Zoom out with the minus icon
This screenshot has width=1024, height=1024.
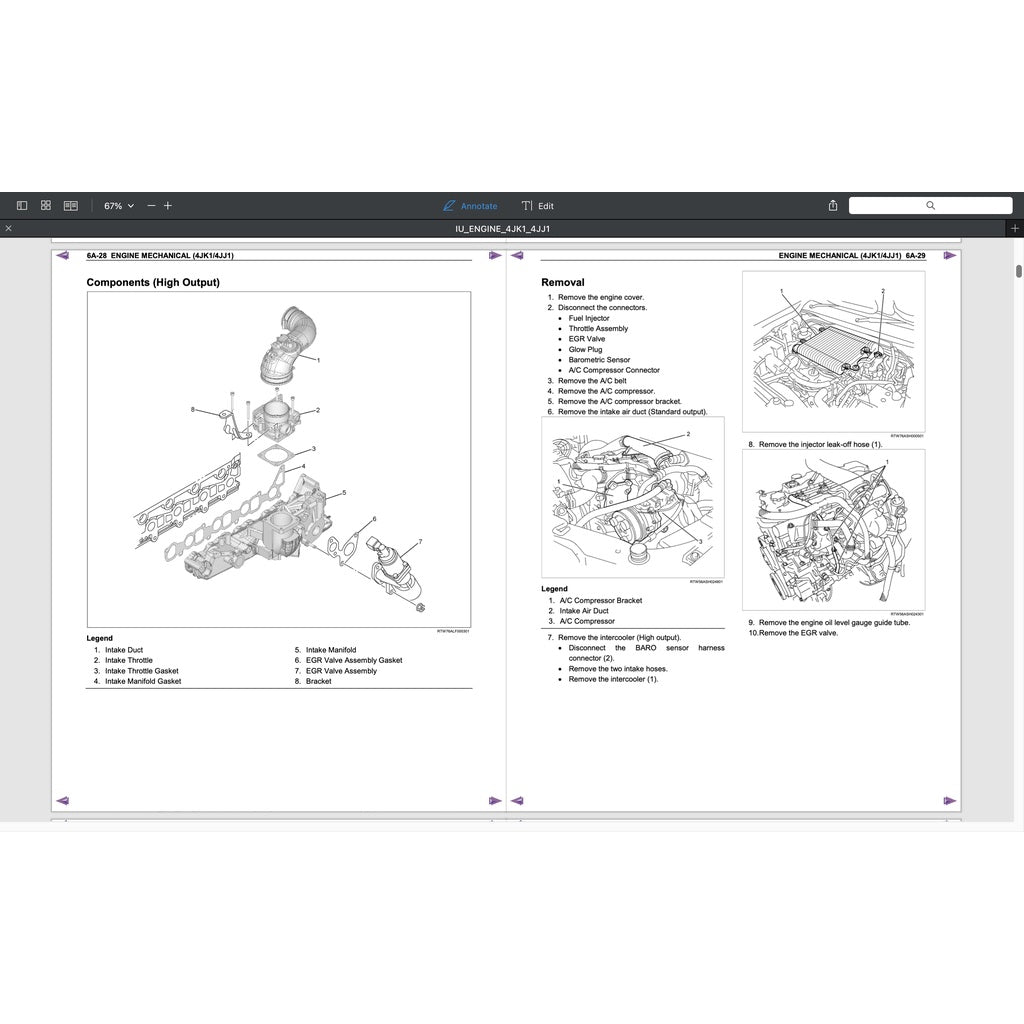click(x=150, y=205)
